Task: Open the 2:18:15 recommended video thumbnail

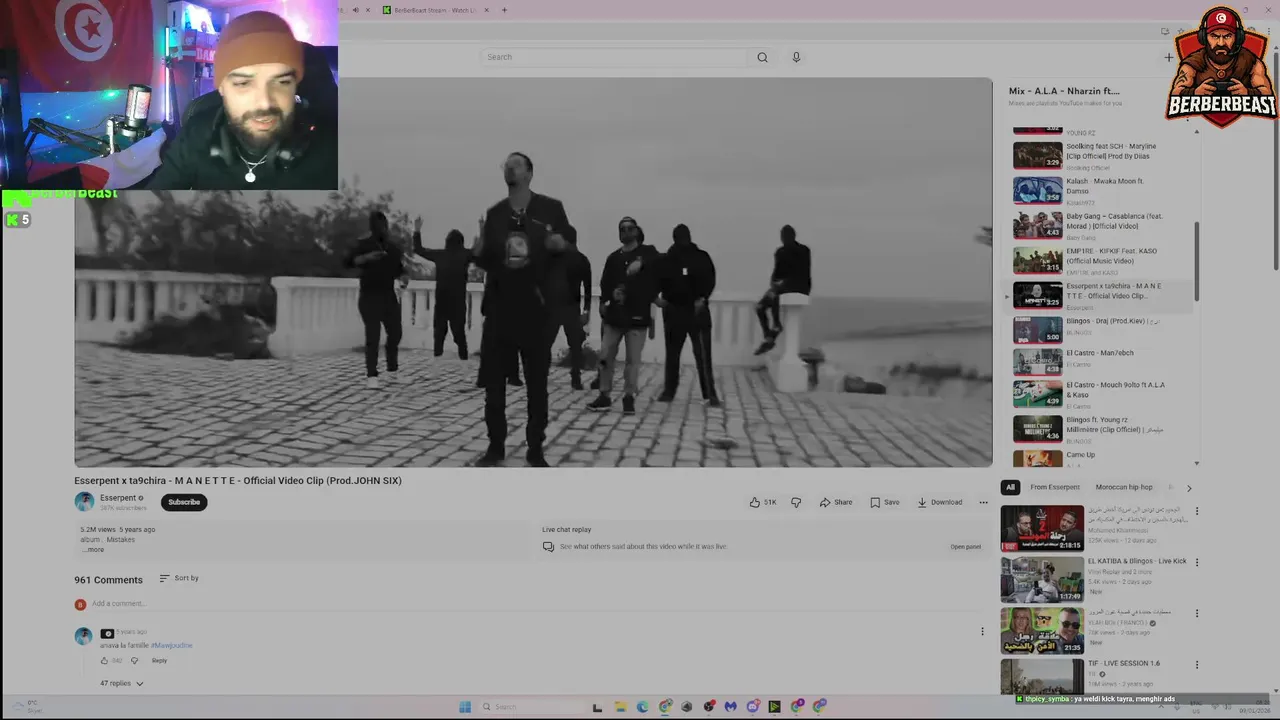Action: pos(1042,528)
